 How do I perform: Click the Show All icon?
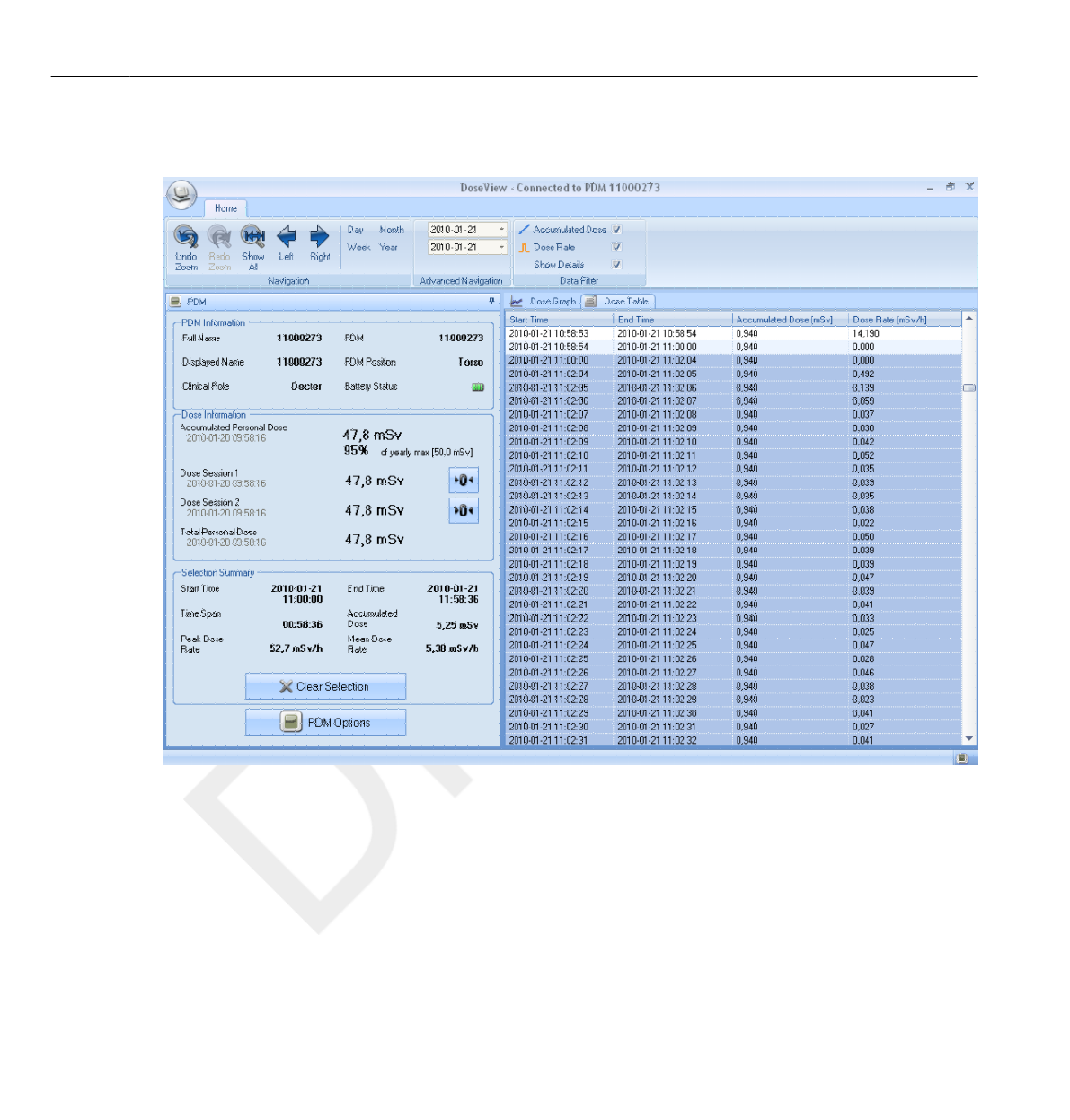click(253, 236)
